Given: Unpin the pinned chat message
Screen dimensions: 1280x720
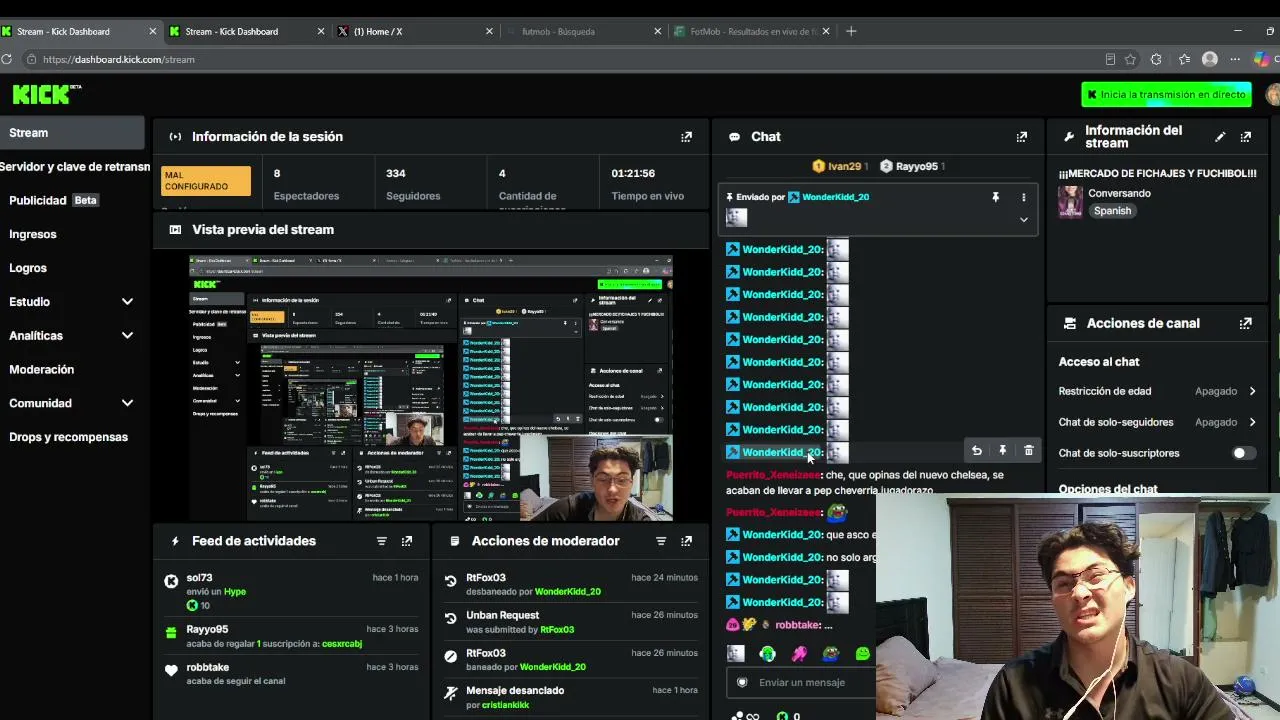Looking at the screenshot, I should [x=995, y=197].
